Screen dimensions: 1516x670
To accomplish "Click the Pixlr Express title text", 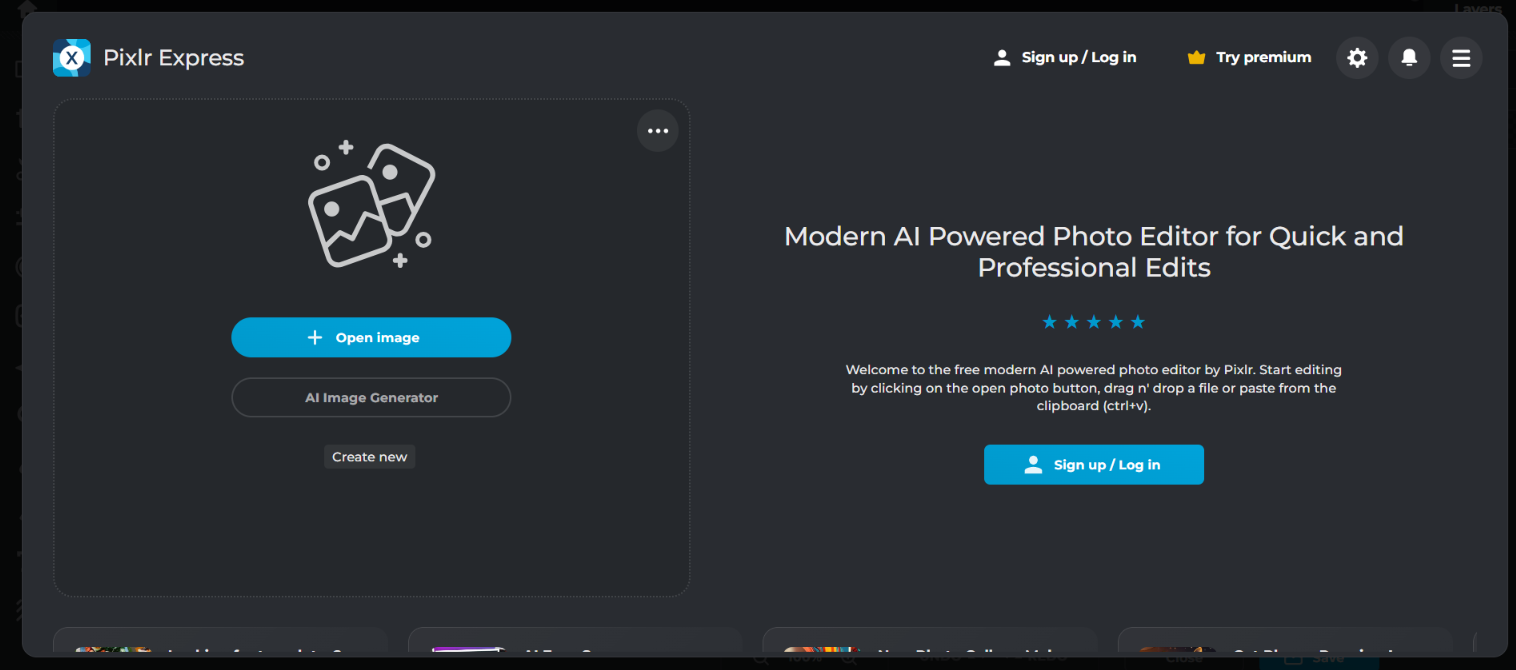I will coord(174,58).
